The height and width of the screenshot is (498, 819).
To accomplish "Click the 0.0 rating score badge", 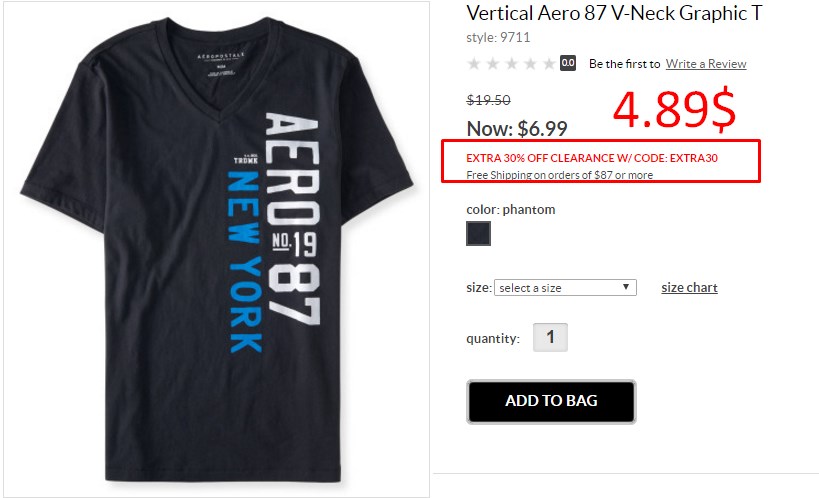I will tap(568, 63).
